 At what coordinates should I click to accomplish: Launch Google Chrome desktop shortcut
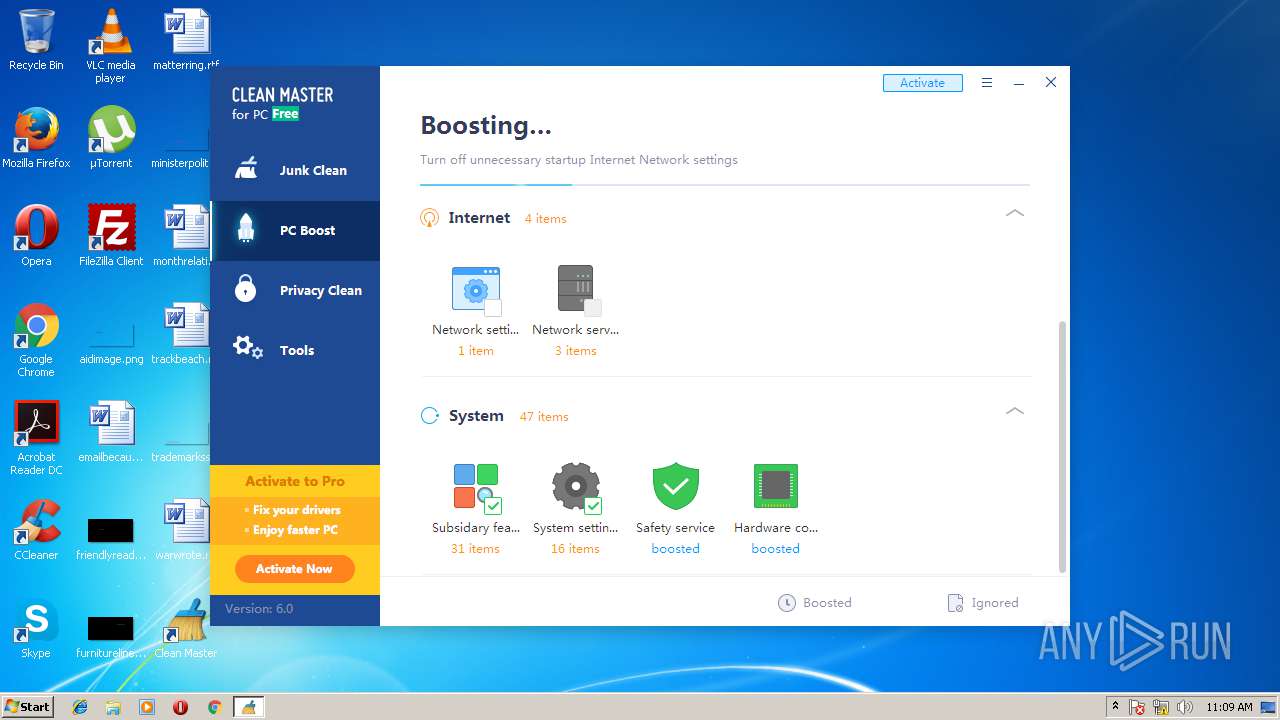(36, 340)
